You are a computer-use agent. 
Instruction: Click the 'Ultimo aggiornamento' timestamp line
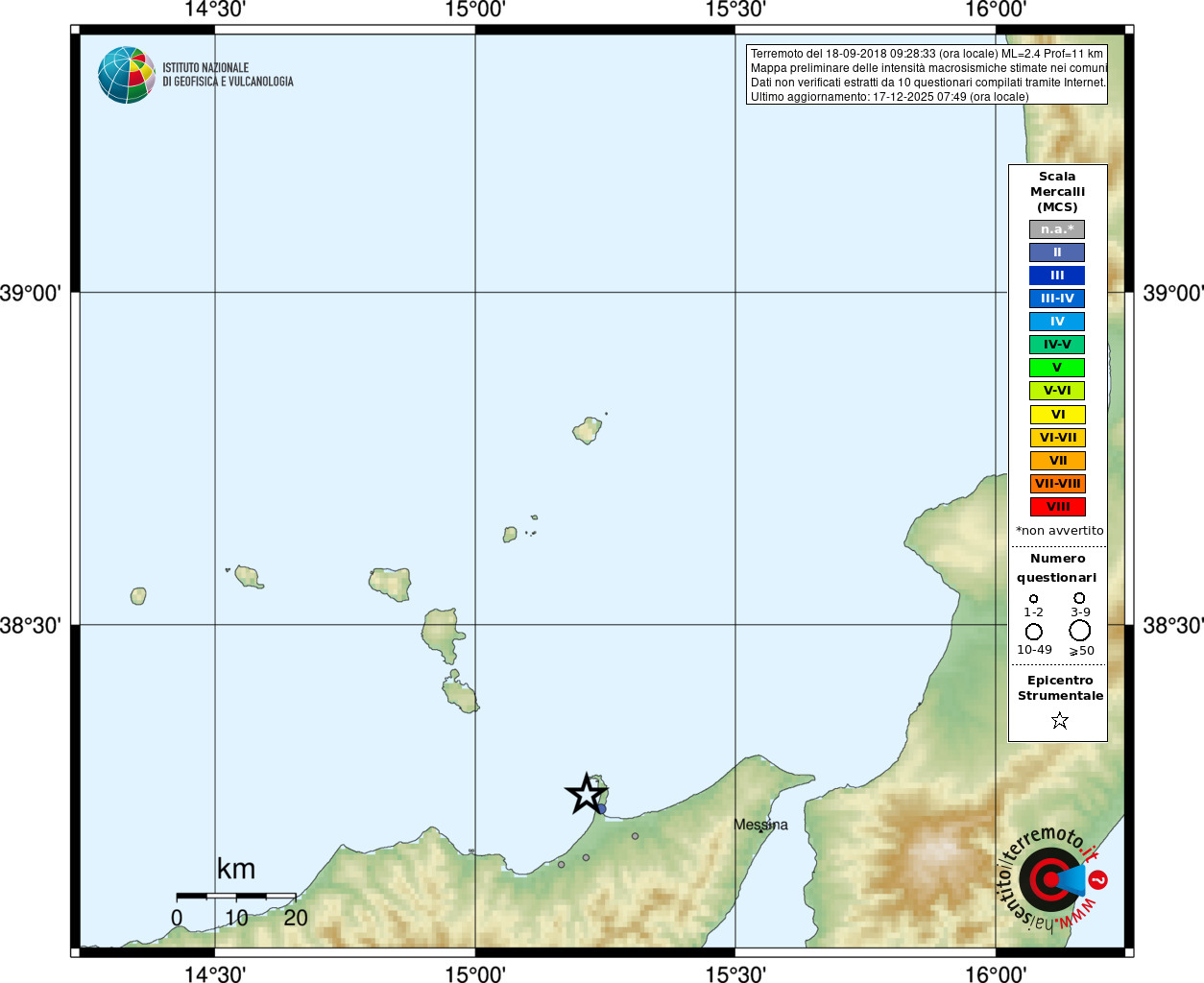pyautogui.click(x=889, y=97)
